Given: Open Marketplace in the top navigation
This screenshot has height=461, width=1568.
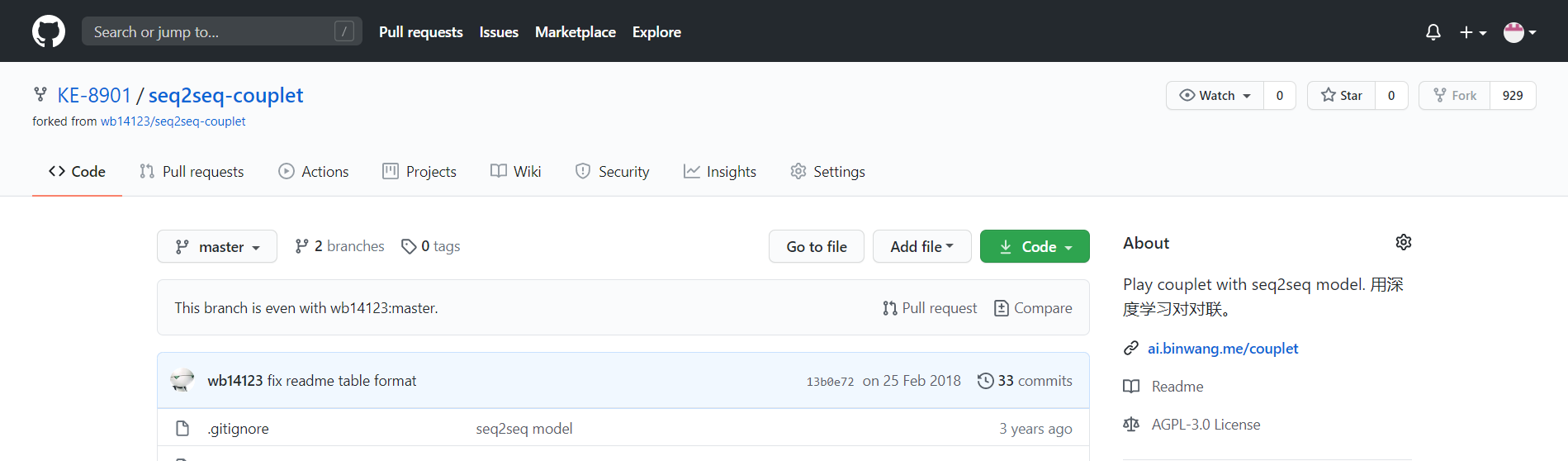Looking at the screenshot, I should 576,32.
